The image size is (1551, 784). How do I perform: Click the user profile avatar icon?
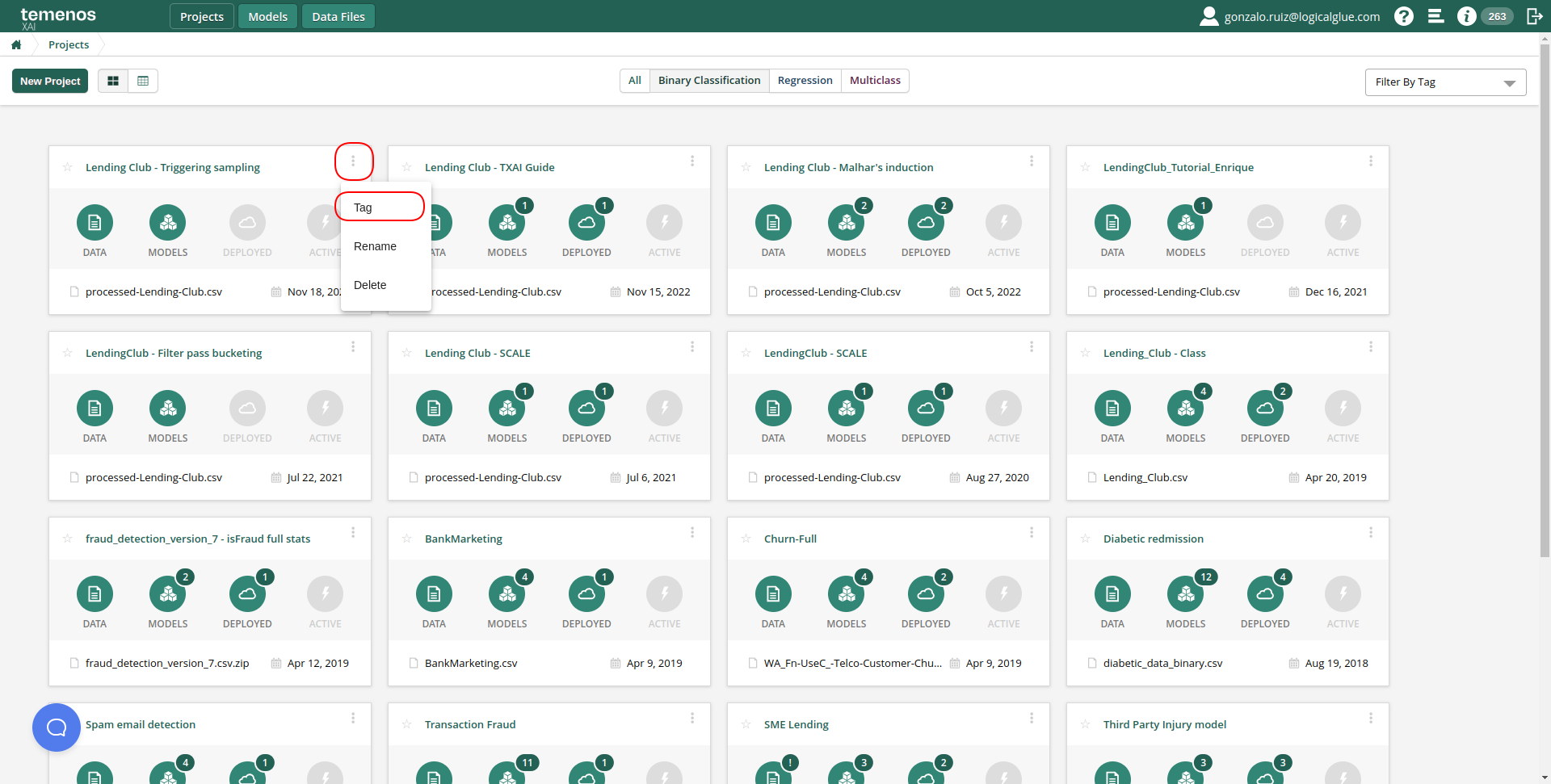[1208, 16]
